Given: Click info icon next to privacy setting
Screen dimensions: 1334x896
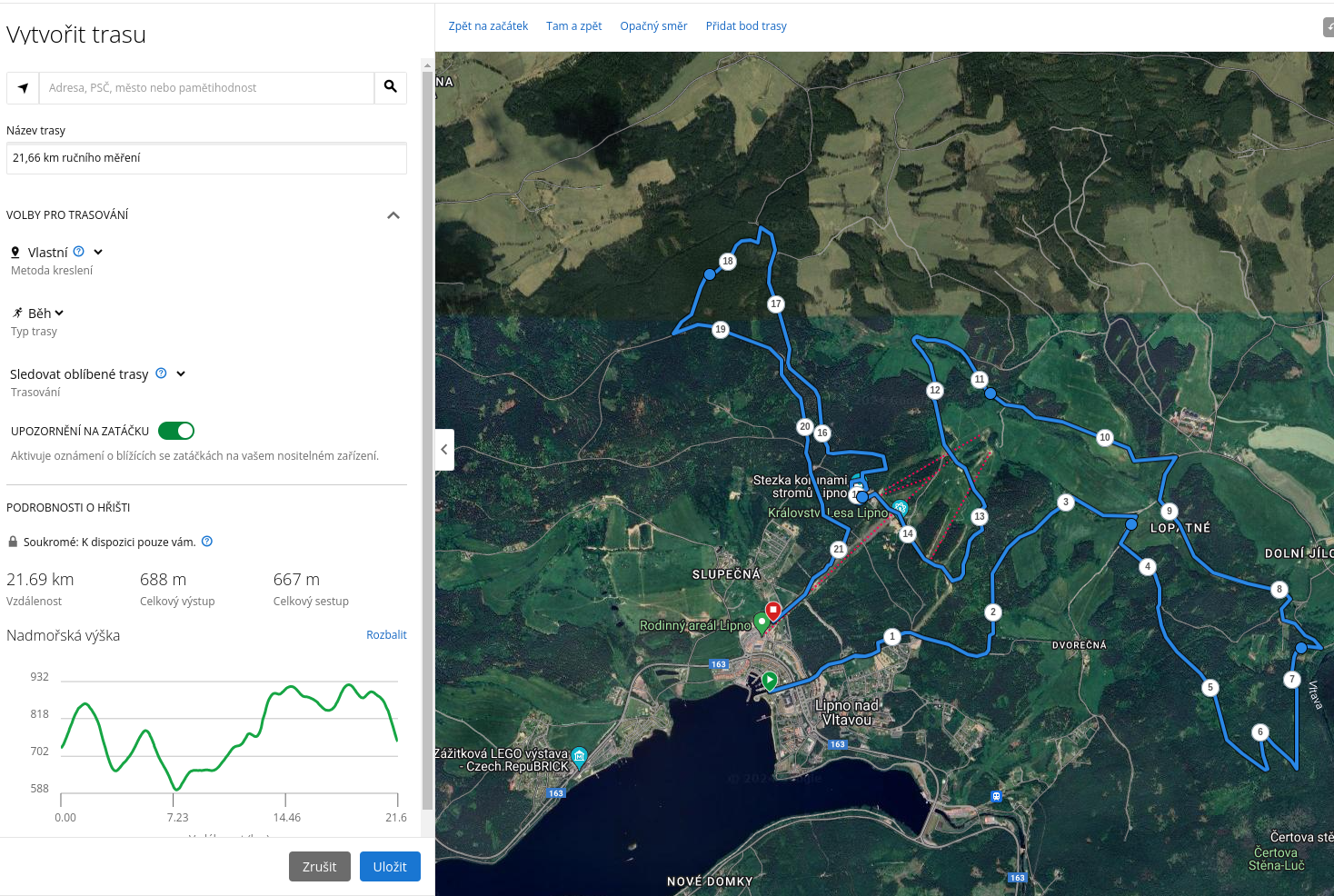Looking at the screenshot, I should coord(207,542).
